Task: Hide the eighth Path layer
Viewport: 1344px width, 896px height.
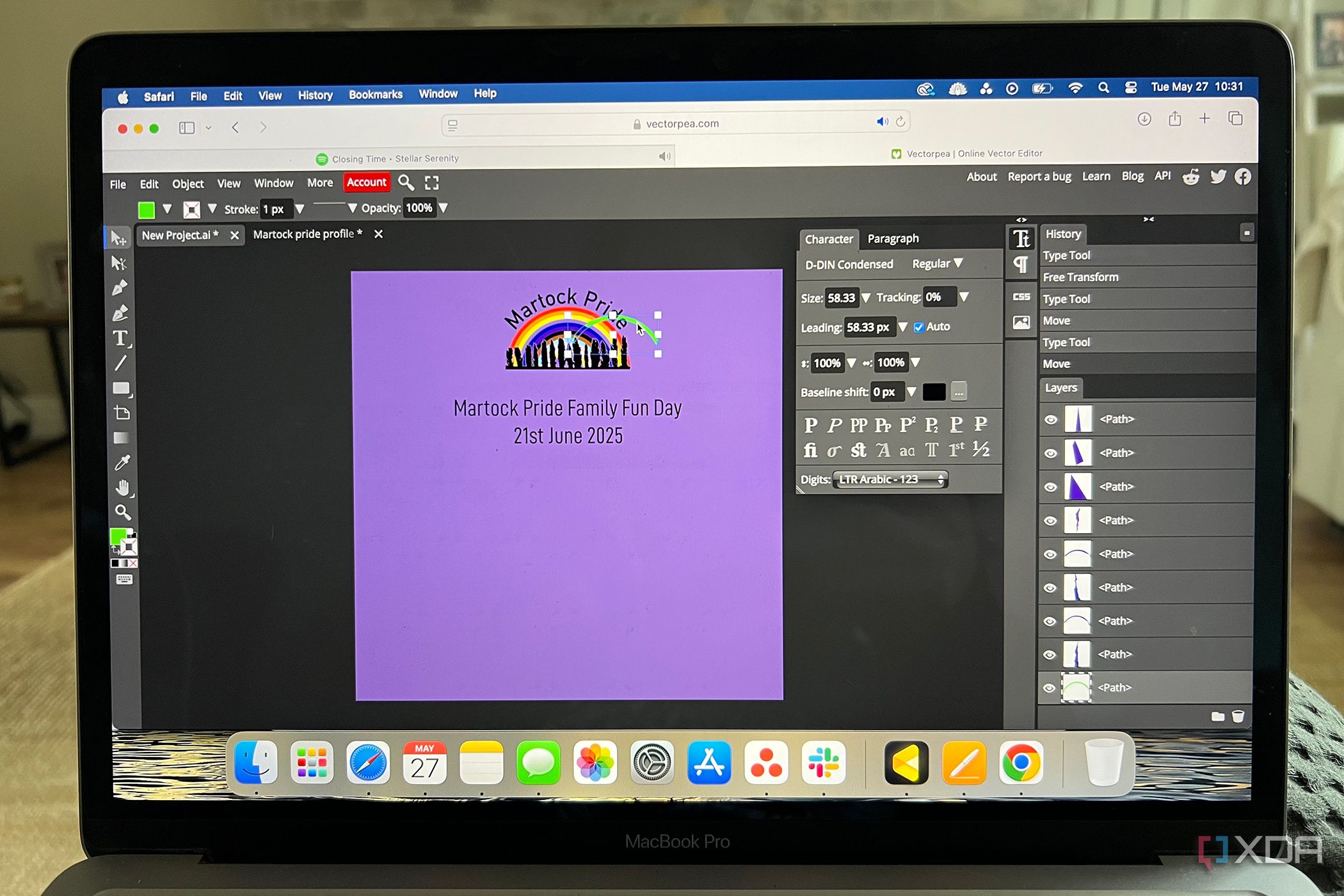Action: pos(1050,655)
